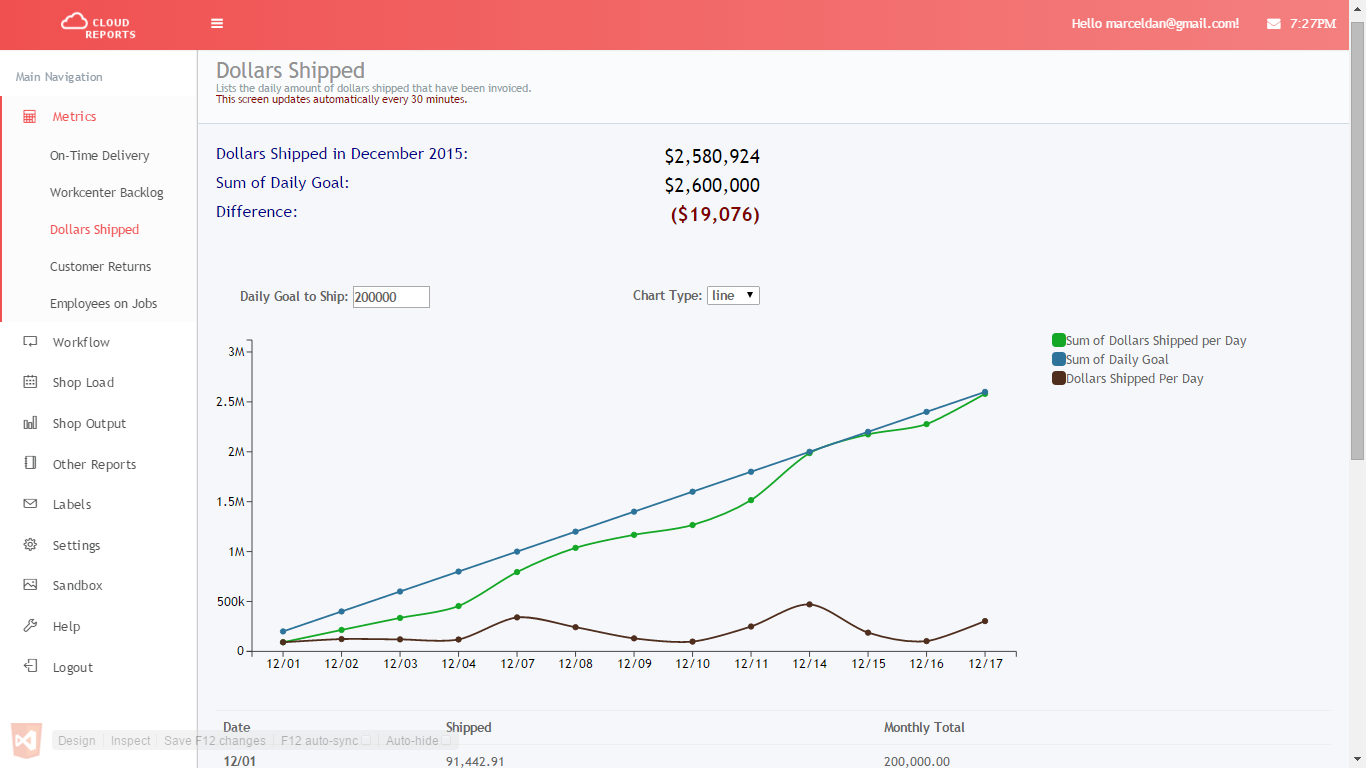Image resolution: width=1366 pixels, height=768 pixels.
Task: Click the Shop Load calendar icon
Action: (30, 382)
